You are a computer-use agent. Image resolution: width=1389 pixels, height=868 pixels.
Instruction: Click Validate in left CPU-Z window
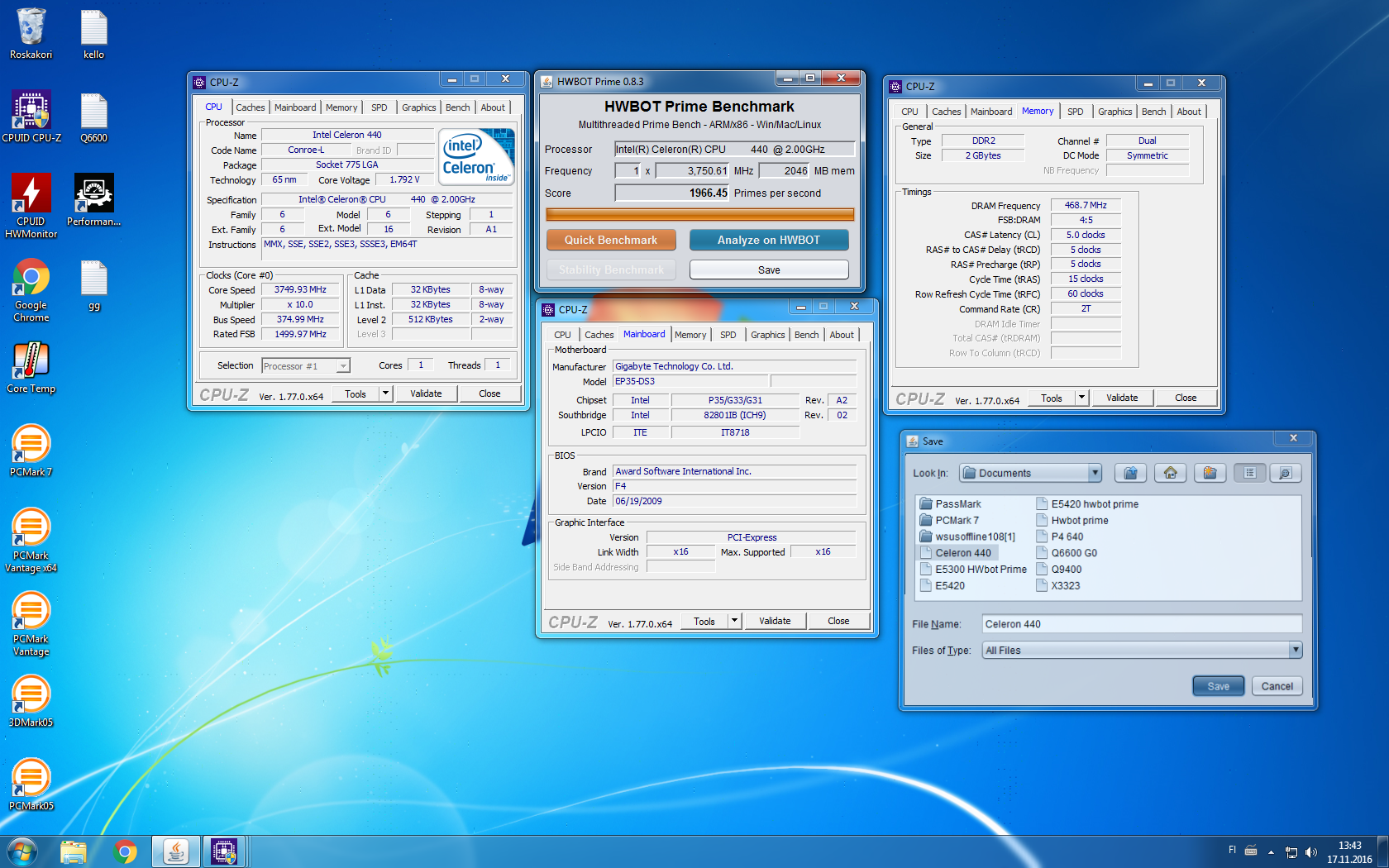coord(426,394)
